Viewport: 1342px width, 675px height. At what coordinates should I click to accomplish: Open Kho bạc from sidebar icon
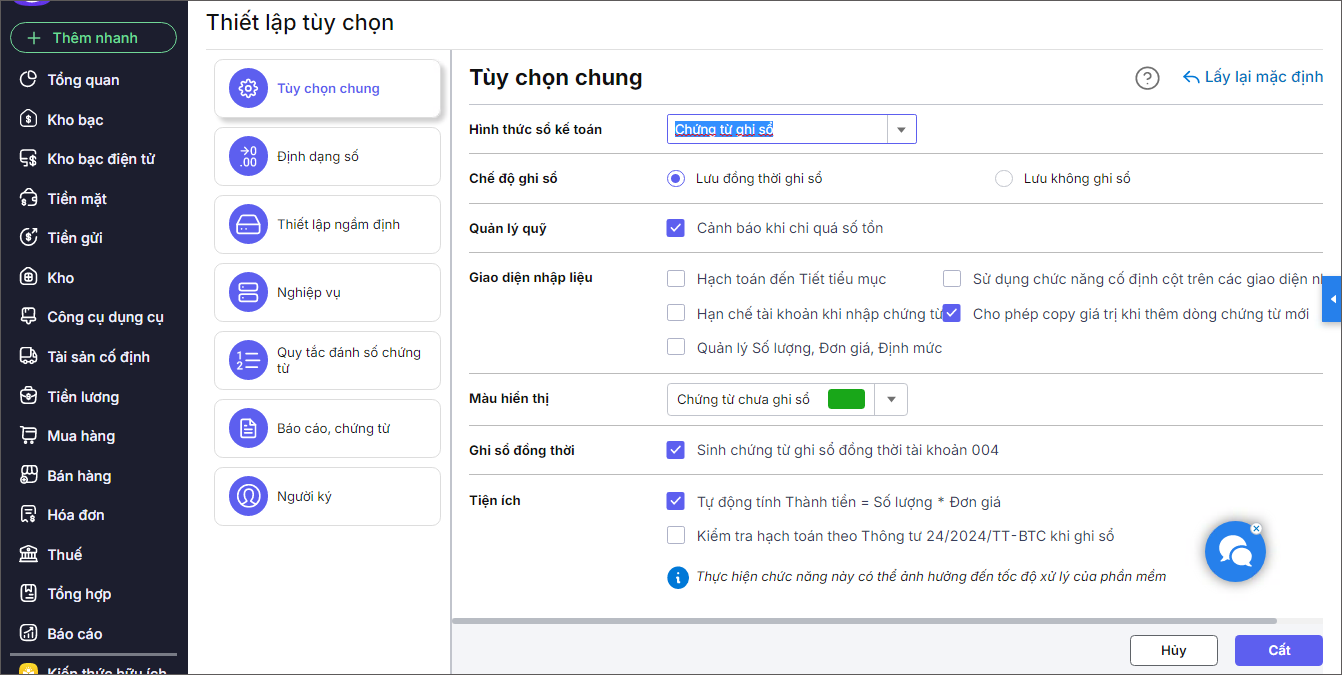29,120
